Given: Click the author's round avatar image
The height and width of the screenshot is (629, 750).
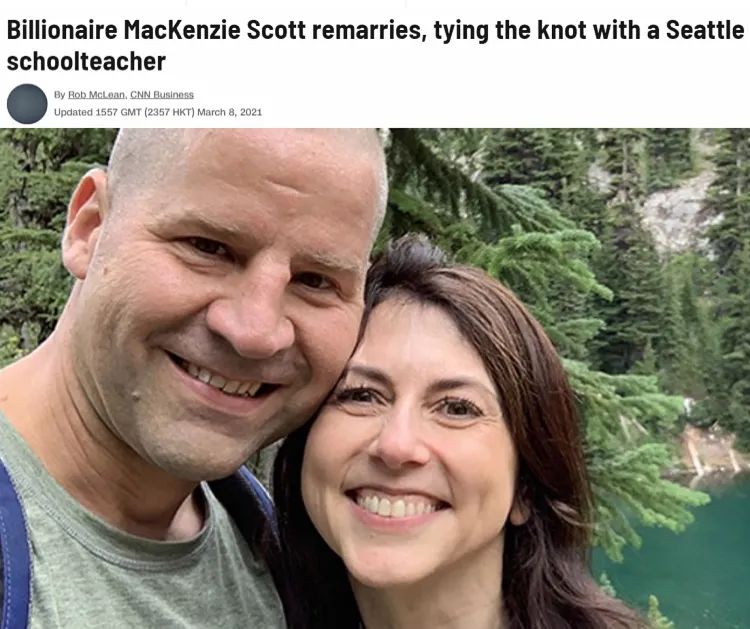Looking at the screenshot, I should tap(27, 104).
